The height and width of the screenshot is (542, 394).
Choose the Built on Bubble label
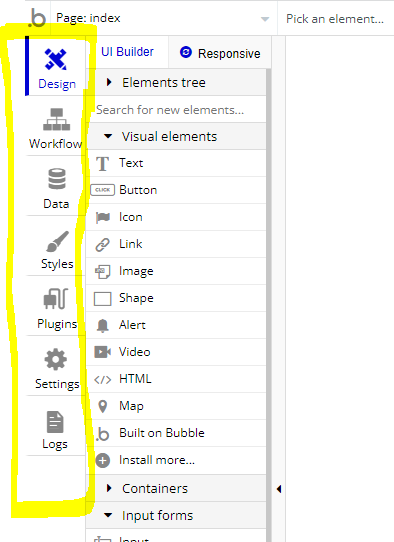tap(162, 433)
